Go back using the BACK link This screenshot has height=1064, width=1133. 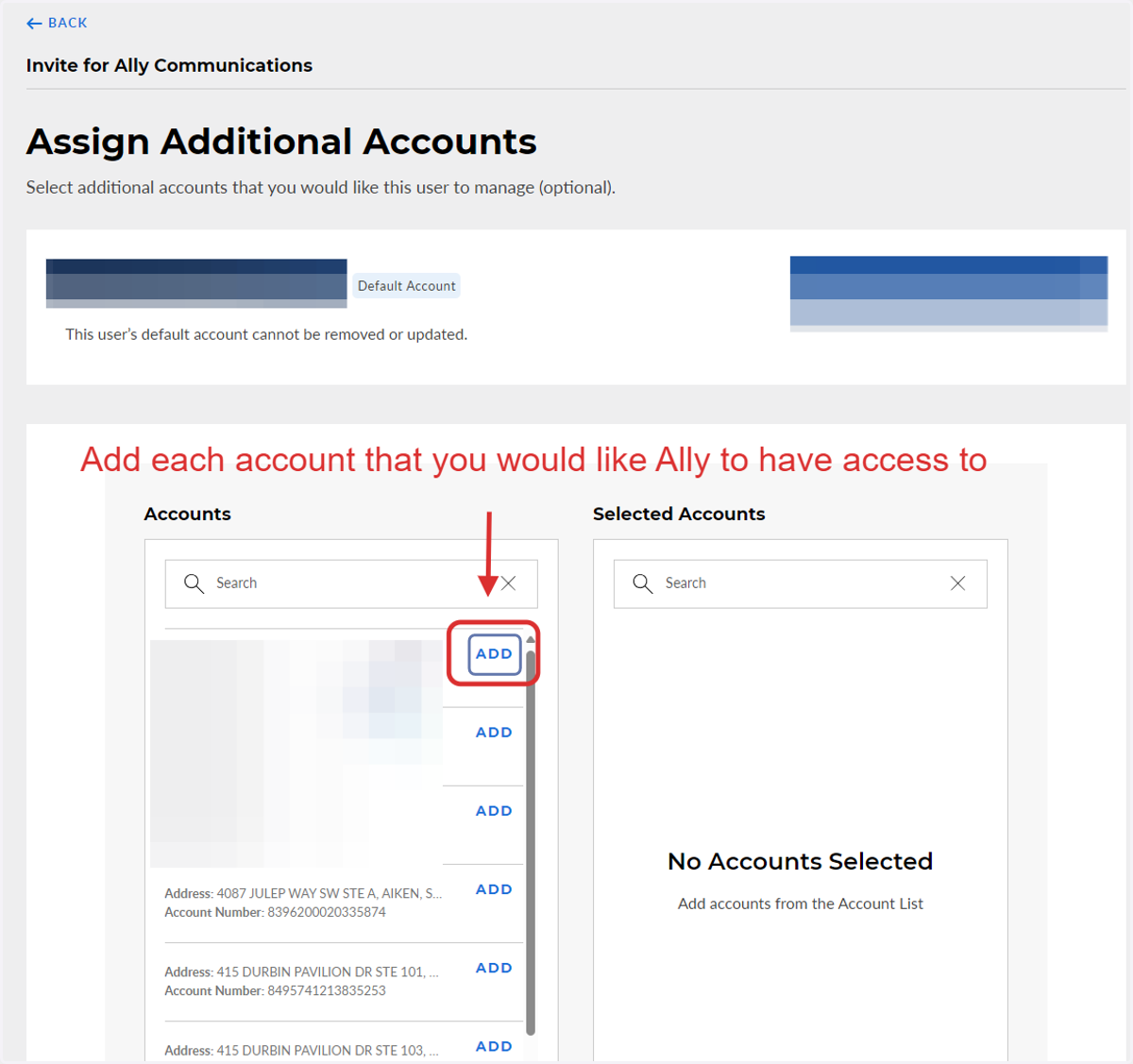tap(57, 23)
